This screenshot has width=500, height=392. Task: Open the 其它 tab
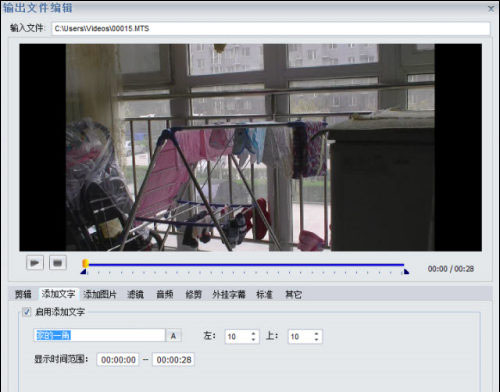293,294
